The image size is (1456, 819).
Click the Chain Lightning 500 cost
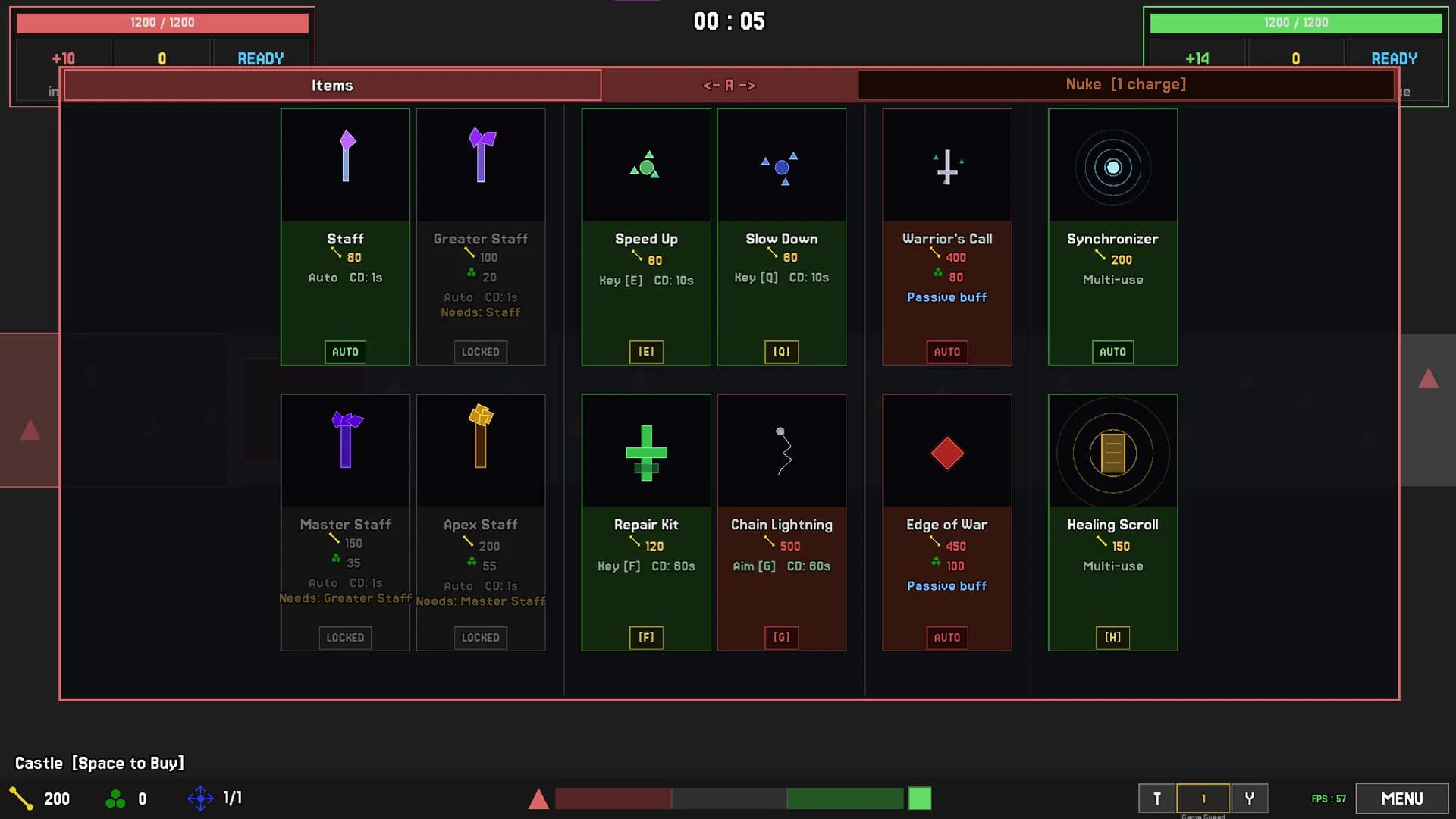click(x=790, y=546)
